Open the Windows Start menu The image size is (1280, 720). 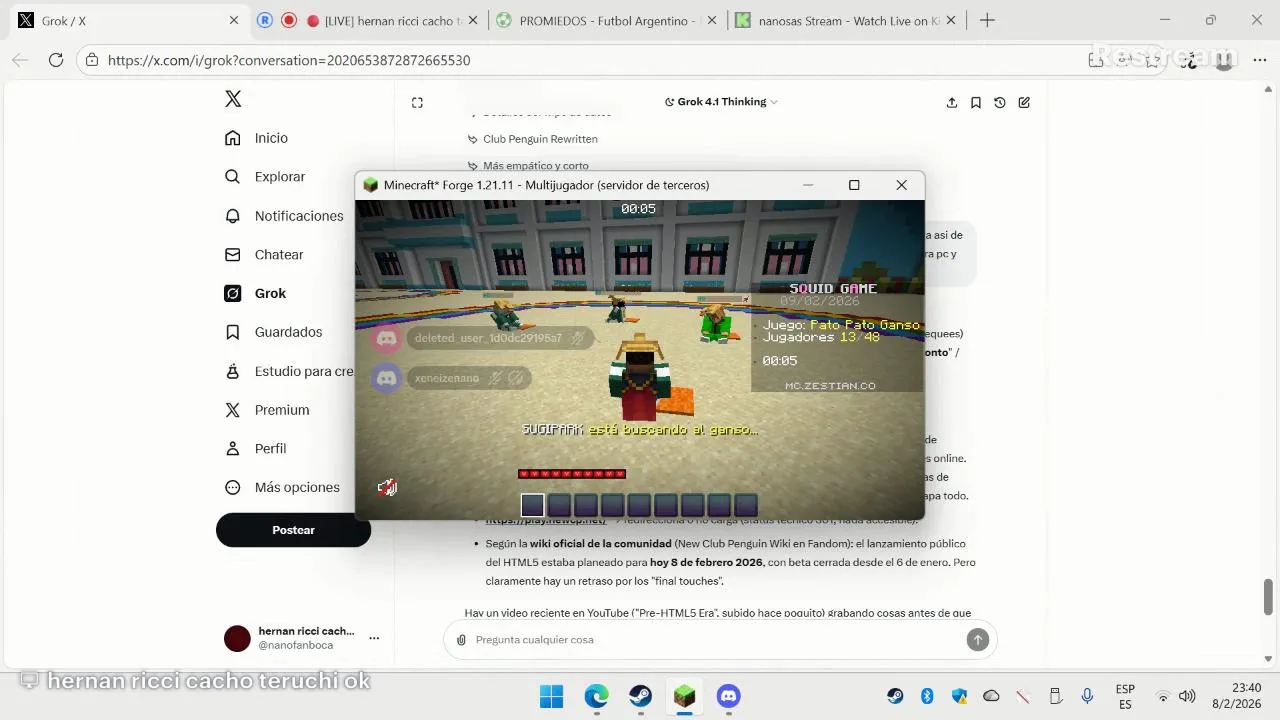click(552, 696)
